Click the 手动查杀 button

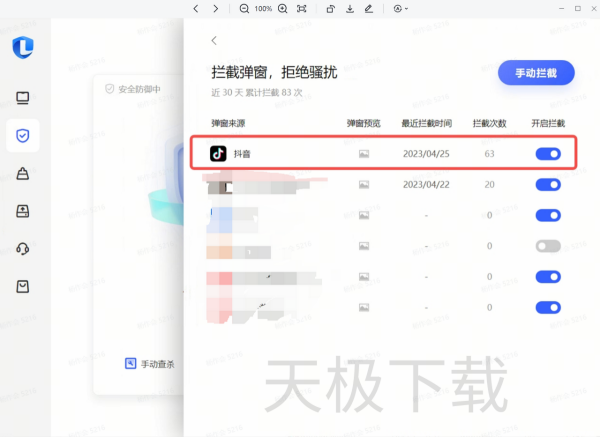tap(150, 364)
